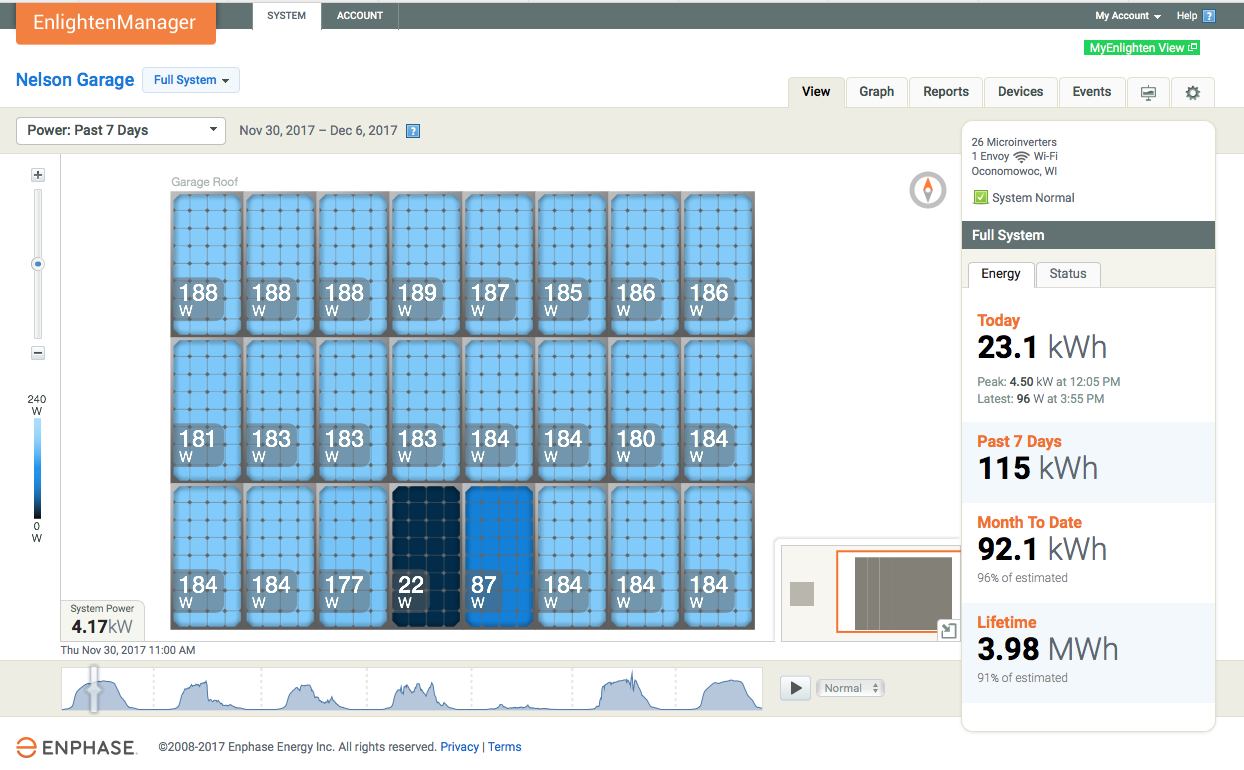Open the settings gear tab
Screen dimensions: 1244x770
tap(1192, 92)
